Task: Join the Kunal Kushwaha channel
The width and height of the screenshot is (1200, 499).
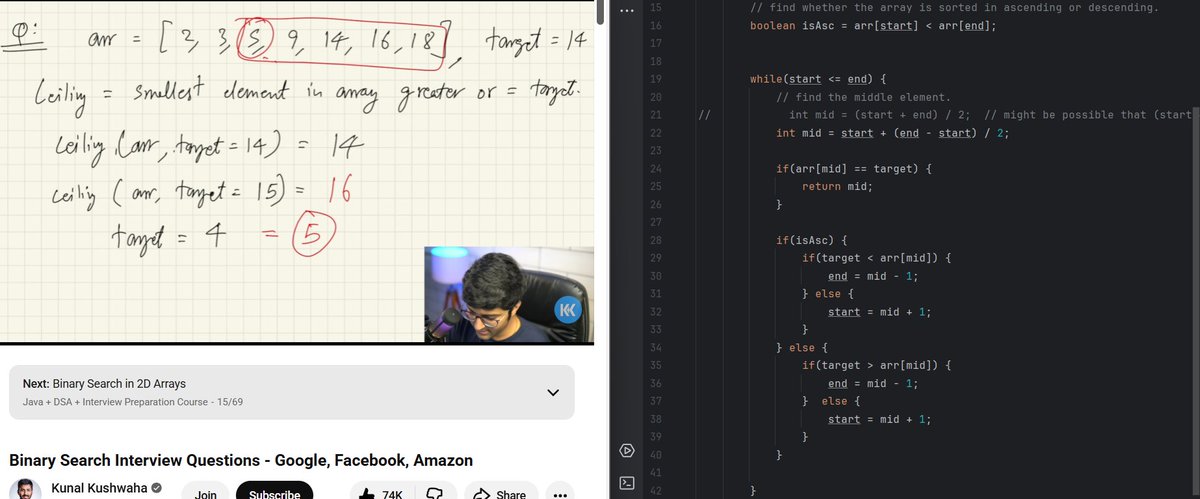Action: [x=206, y=494]
